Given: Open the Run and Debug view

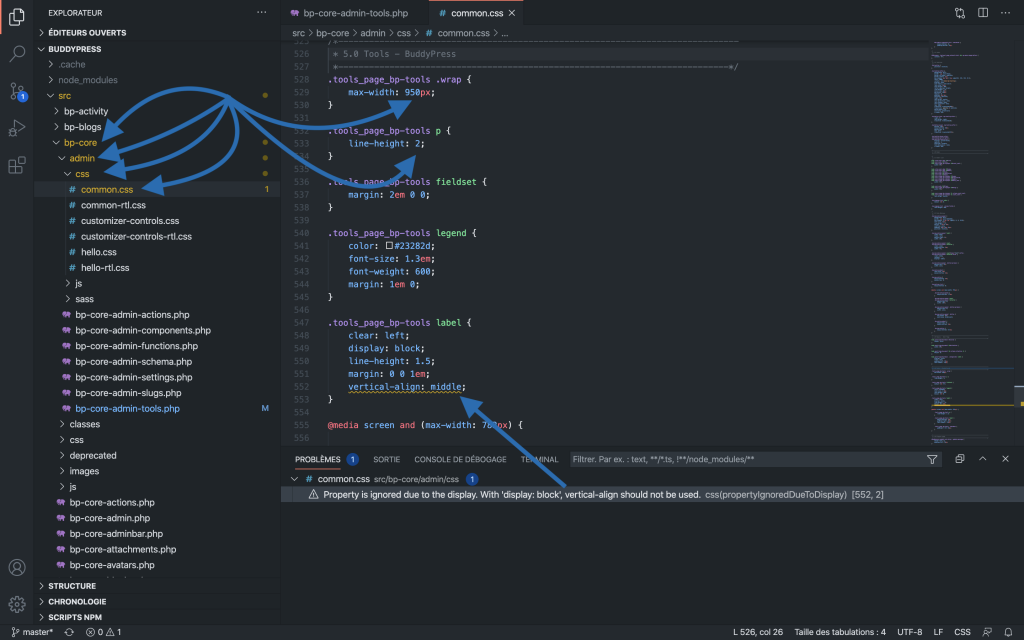Looking at the screenshot, I should pyautogui.click(x=17, y=128).
